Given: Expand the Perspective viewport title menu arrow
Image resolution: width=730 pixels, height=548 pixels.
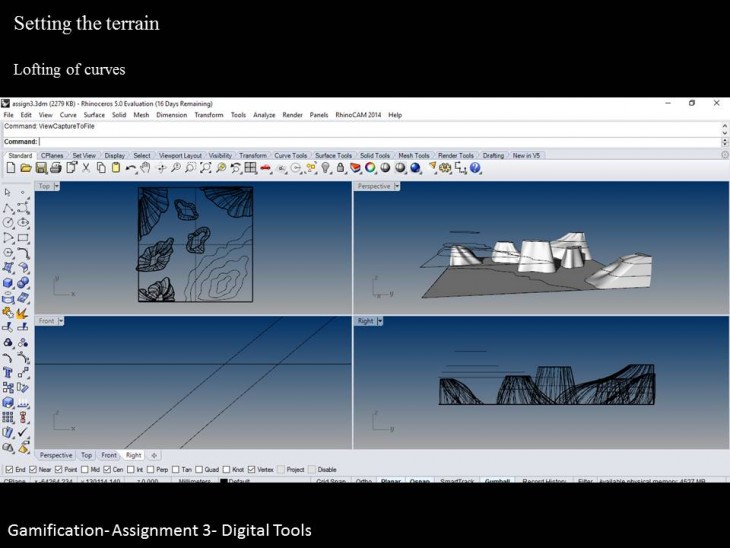Looking at the screenshot, I should pos(397,186).
